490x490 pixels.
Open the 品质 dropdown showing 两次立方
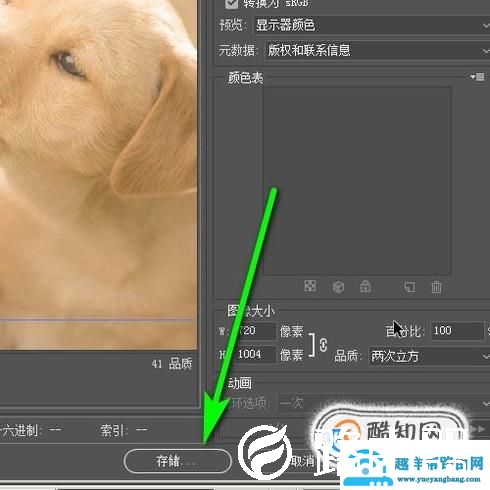(429, 357)
